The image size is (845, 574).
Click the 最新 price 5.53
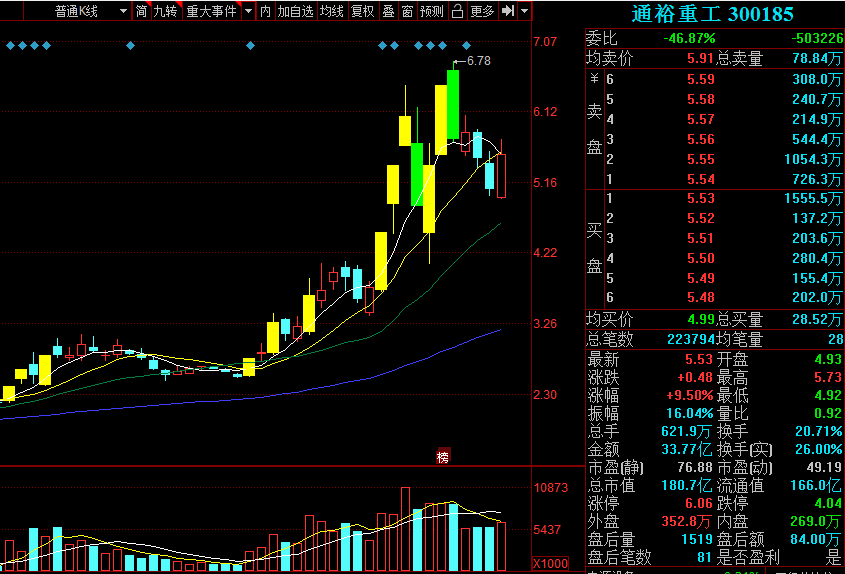pyautogui.click(x=698, y=359)
